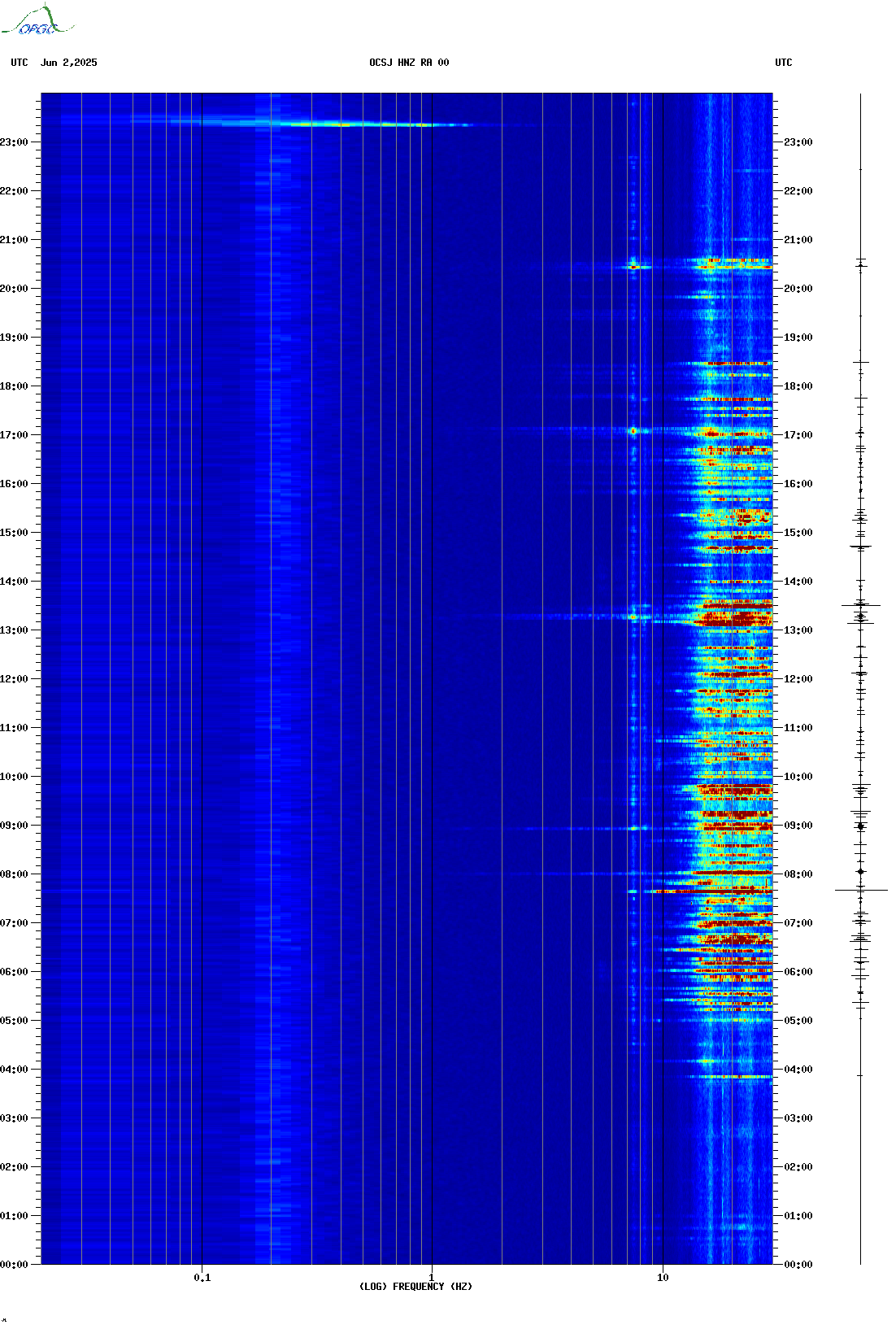Click 02:00 on the left time axis
The height and width of the screenshot is (1329, 896).
pos(14,1167)
